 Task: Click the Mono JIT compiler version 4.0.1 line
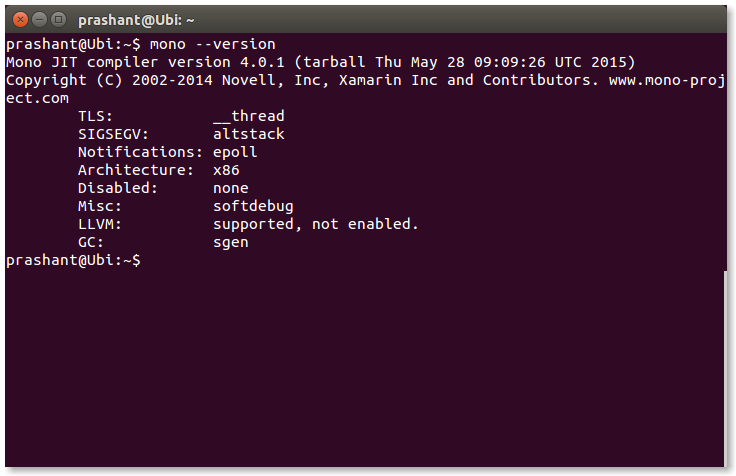click(321, 62)
